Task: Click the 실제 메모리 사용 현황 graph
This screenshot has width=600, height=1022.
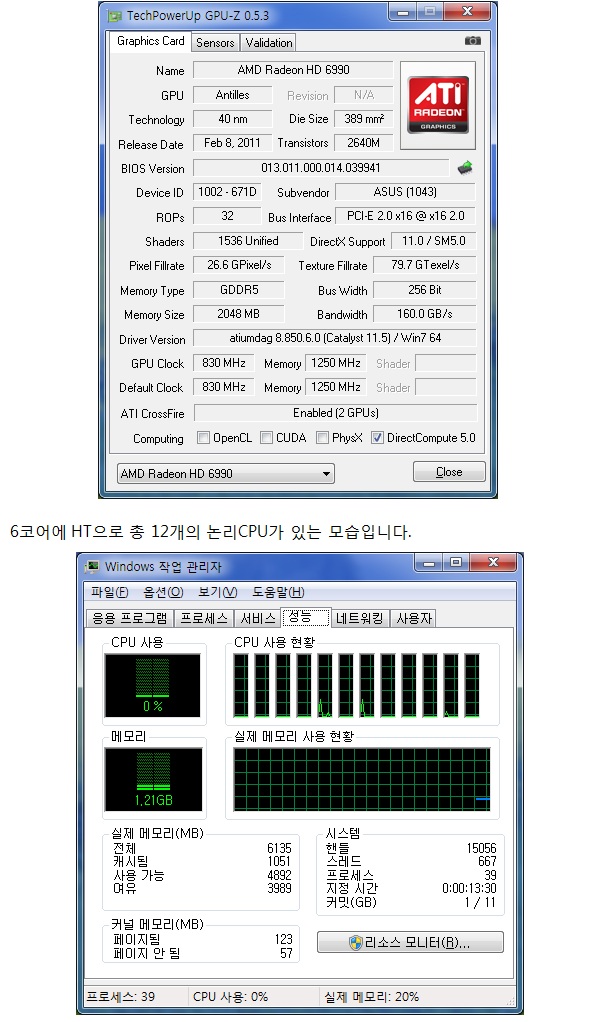Action: tap(362, 779)
